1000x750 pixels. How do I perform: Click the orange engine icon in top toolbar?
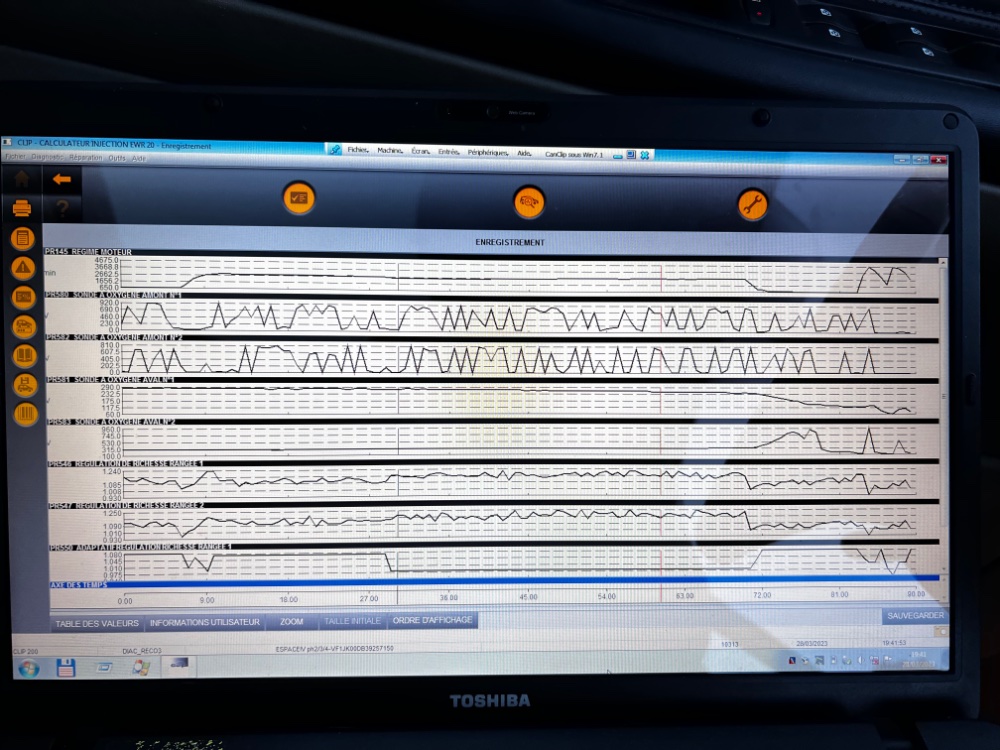[x=529, y=202]
